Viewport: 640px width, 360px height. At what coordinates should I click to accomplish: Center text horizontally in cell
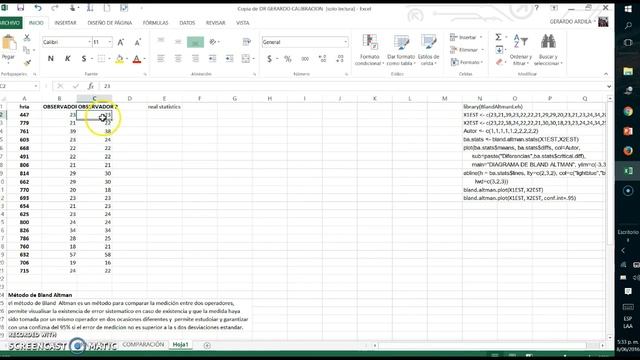[x=178, y=59]
